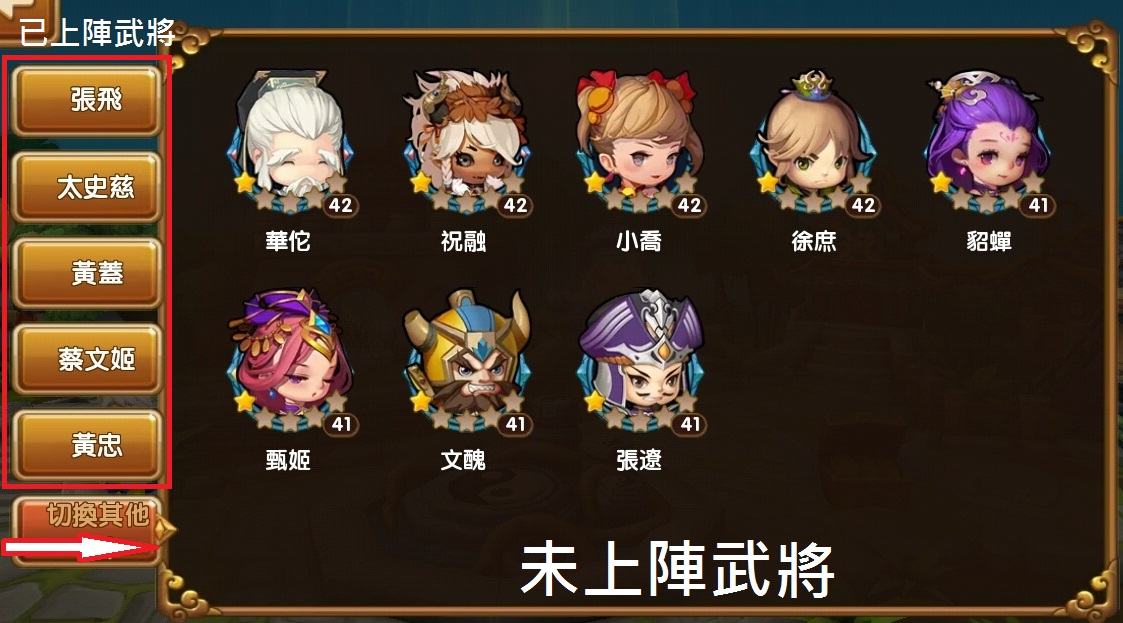
Task: Click the 甄姬 name label
Action: (x=288, y=460)
